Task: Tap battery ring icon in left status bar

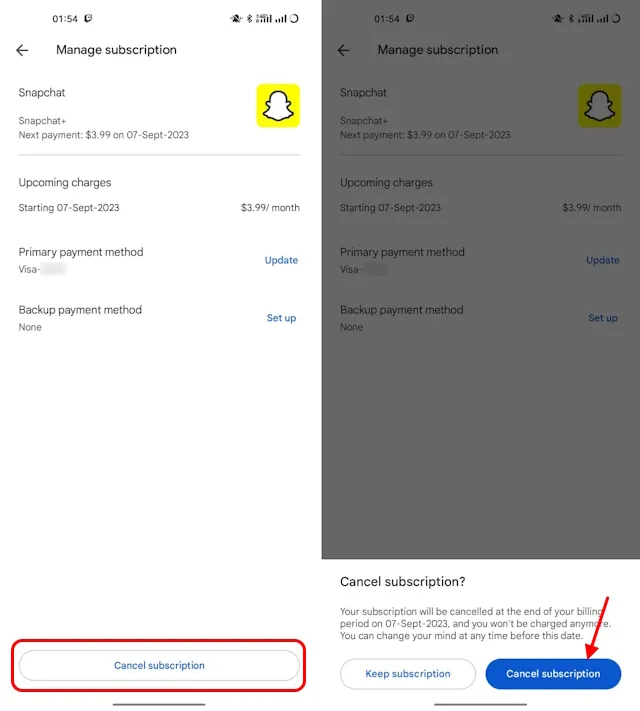Action: pyautogui.click(x=294, y=19)
